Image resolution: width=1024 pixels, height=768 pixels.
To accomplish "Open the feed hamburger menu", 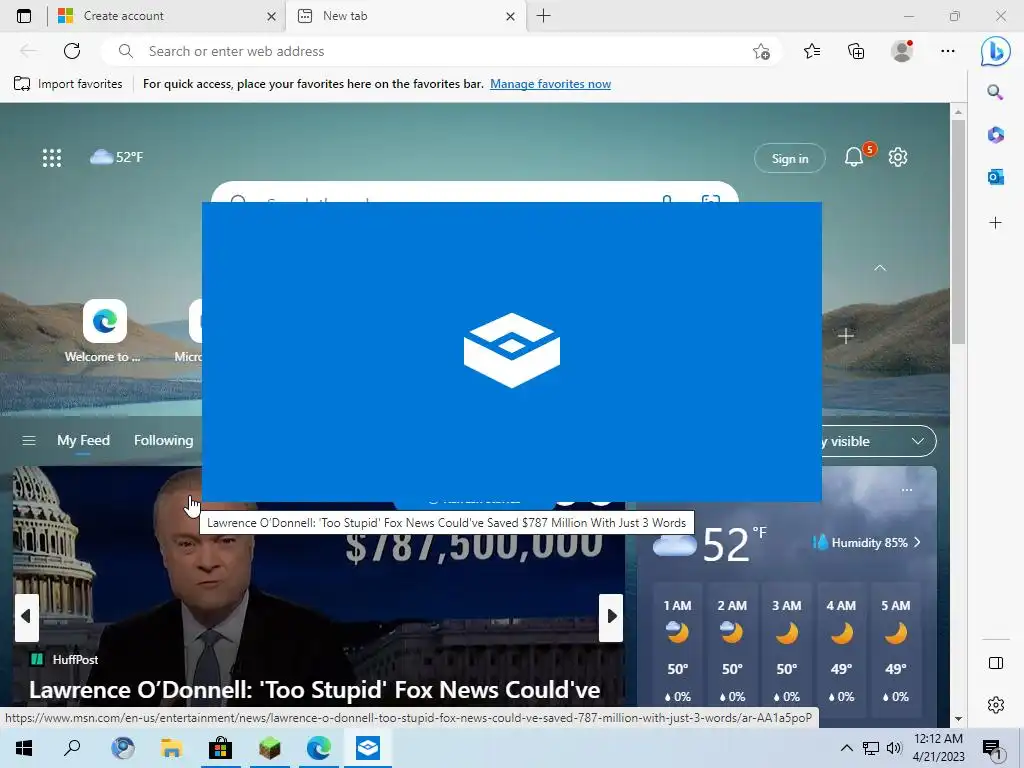I will point(29,441).
